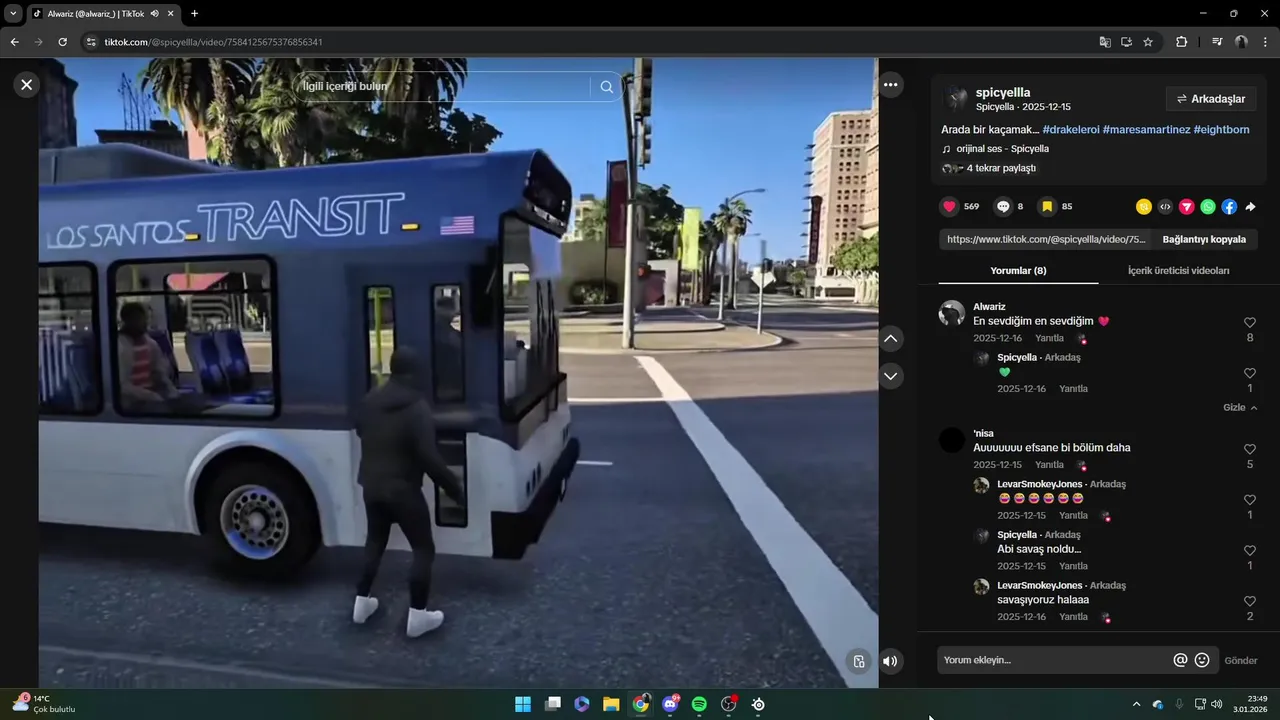Click the embed code icon
Screen dimensions: 1280x720
coord(1165,207)
